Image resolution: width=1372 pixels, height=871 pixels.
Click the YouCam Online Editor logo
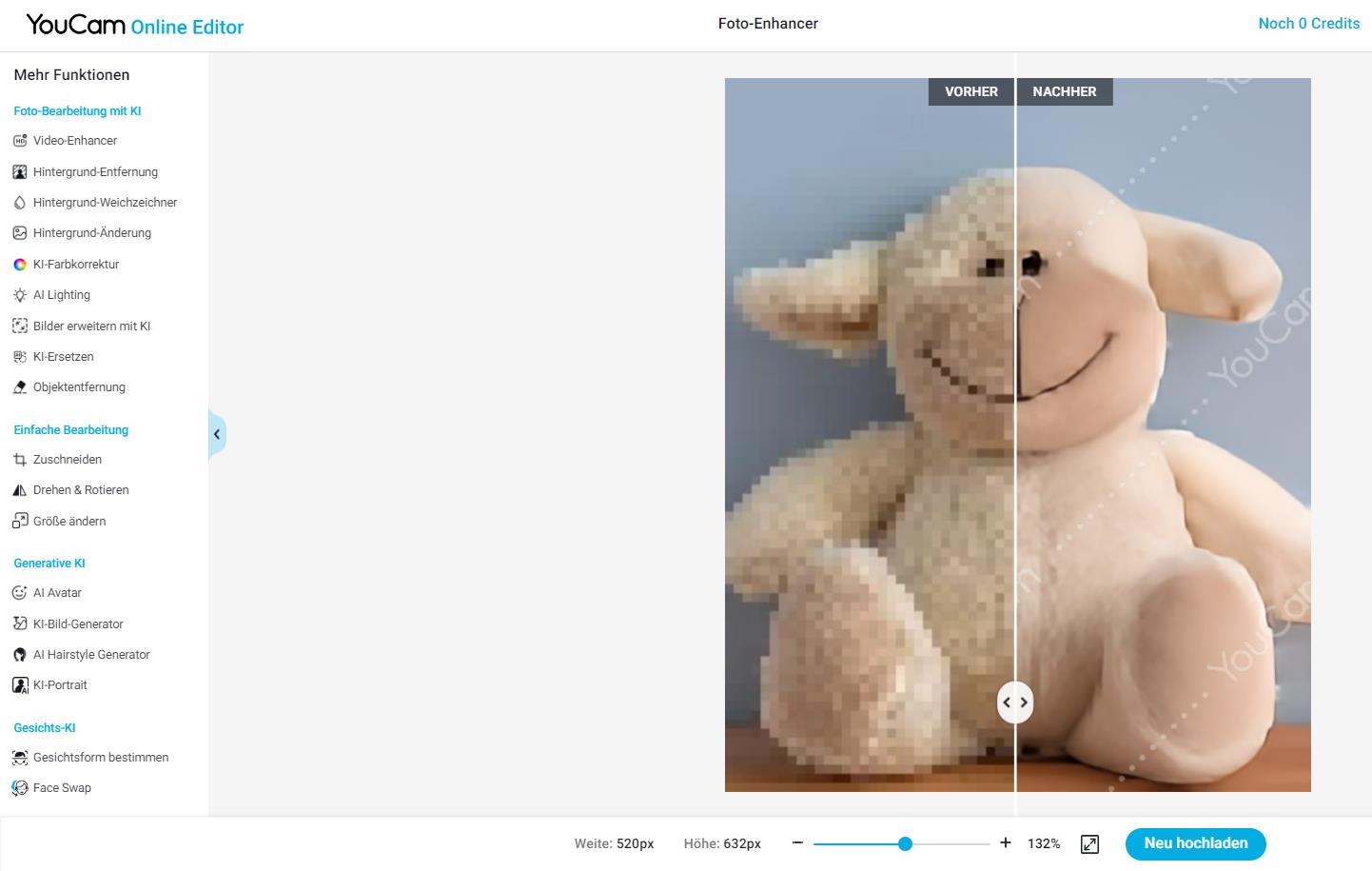(135, 26)
